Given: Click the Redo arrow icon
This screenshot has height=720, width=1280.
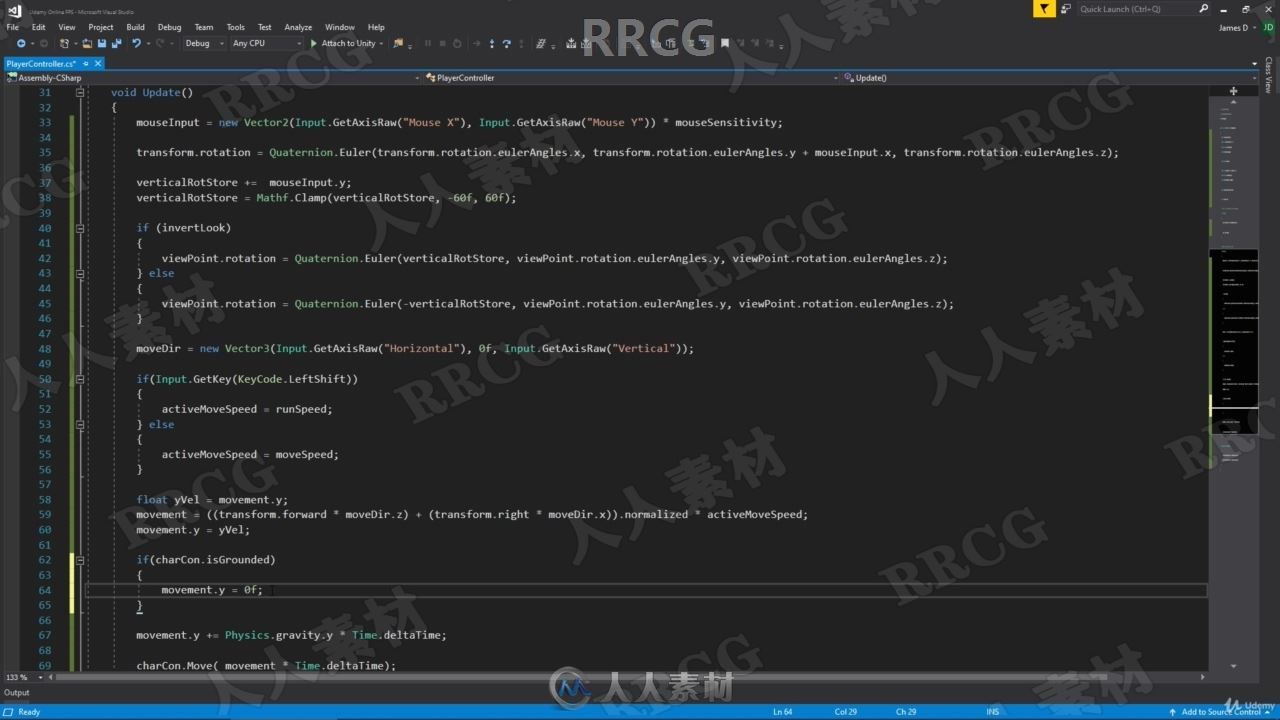Looking at the screenshot, I should click(x=160, y=43).
